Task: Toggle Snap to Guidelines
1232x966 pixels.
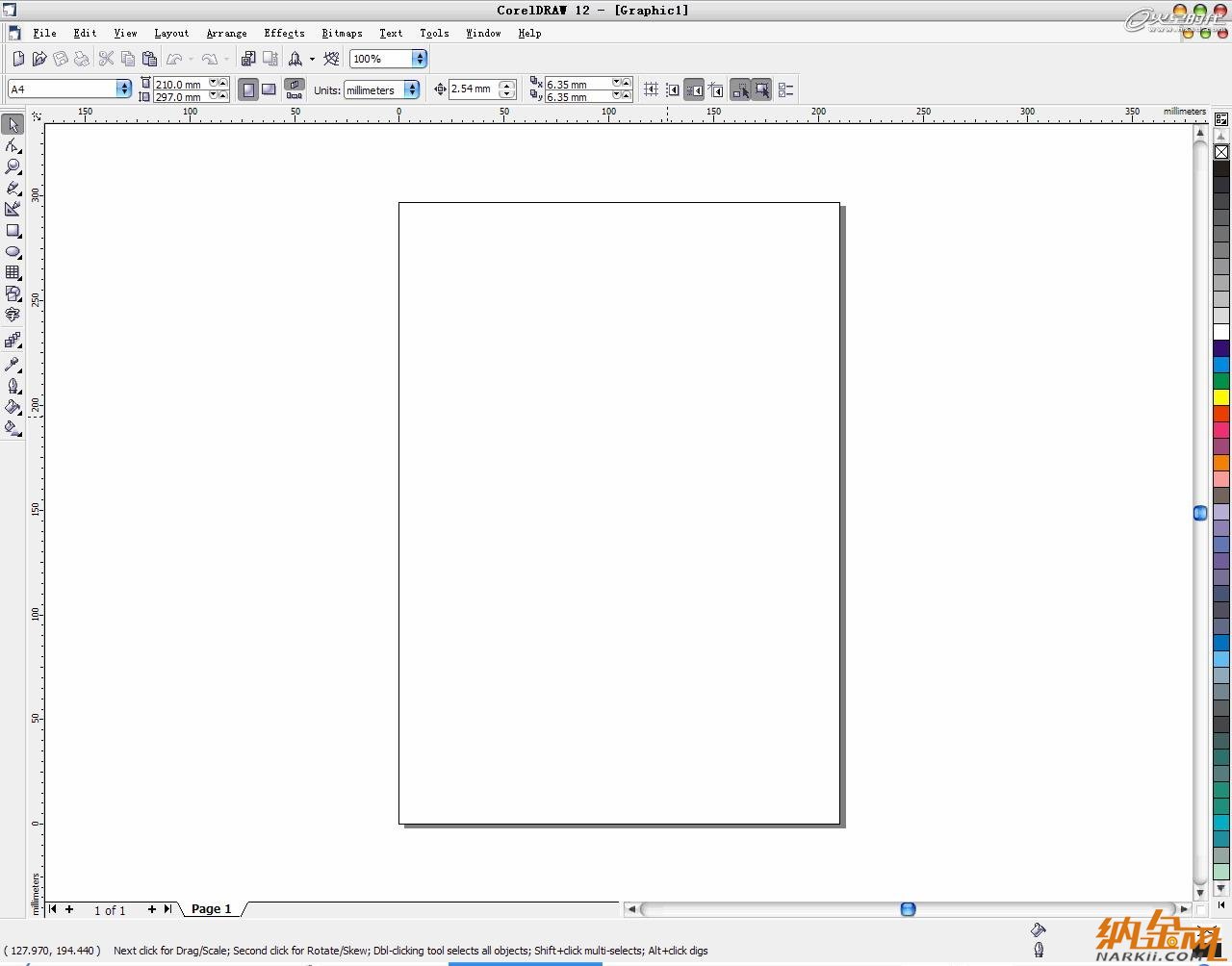Action: (672, 89)
